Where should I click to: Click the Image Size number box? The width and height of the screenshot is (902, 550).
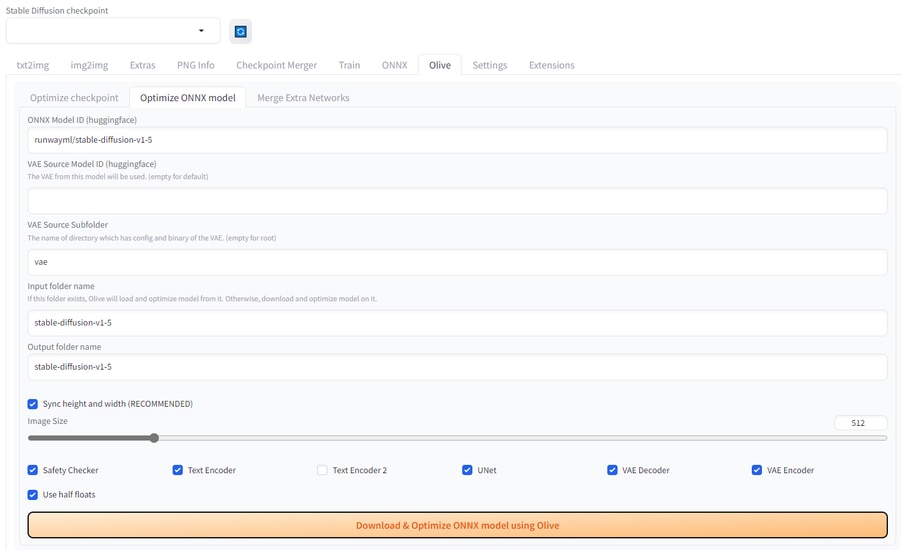coord(860,423)
